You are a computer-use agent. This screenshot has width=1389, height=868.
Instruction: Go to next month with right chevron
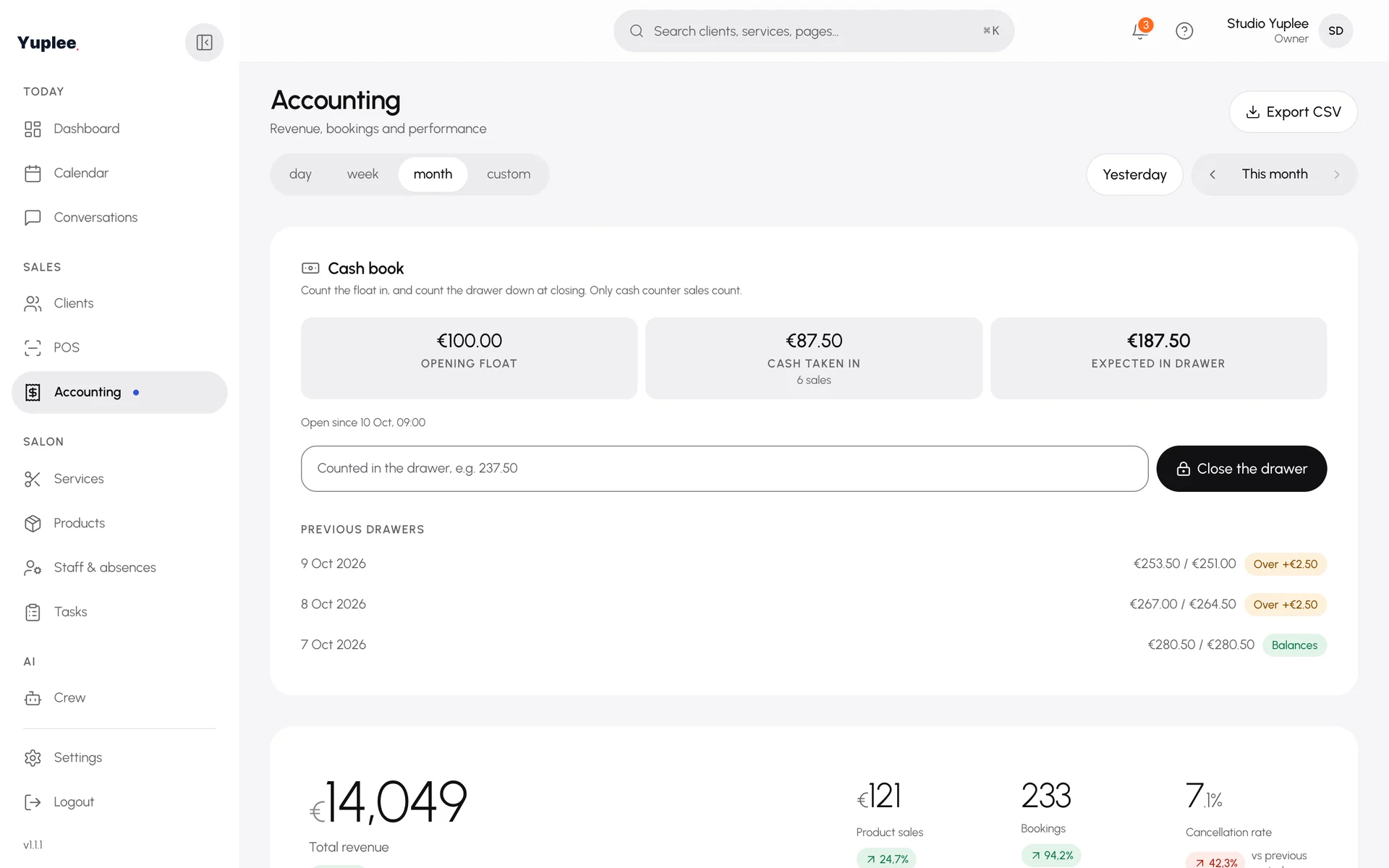tap(1336, 174)
